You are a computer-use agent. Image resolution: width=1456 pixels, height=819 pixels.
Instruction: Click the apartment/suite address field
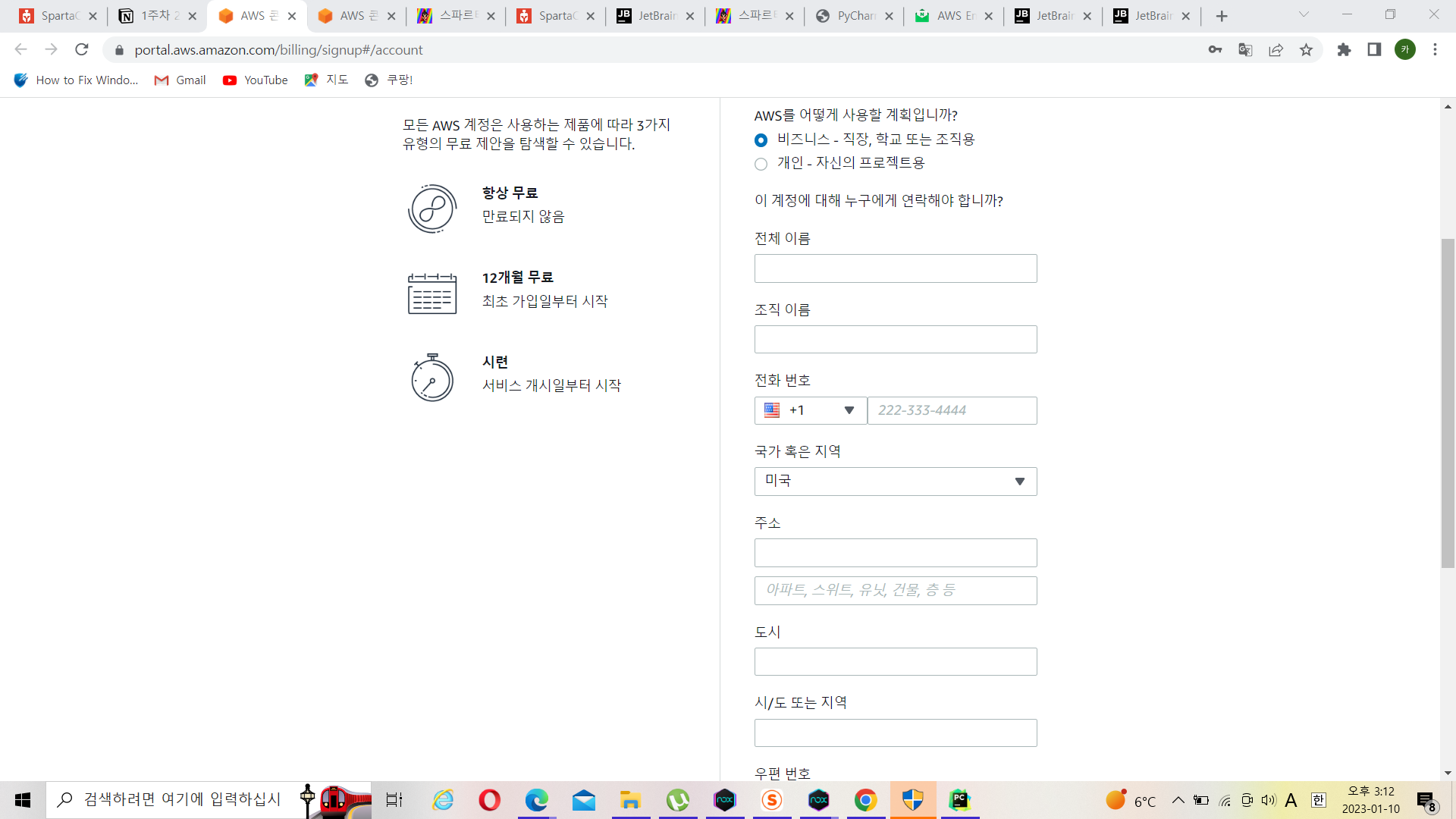(x=896, y=591)
